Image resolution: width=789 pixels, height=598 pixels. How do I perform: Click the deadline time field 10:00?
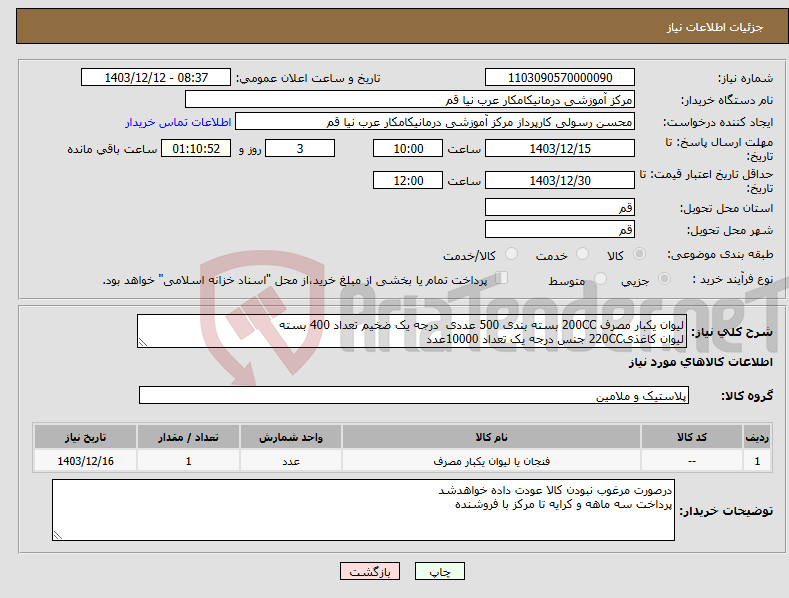408,148
